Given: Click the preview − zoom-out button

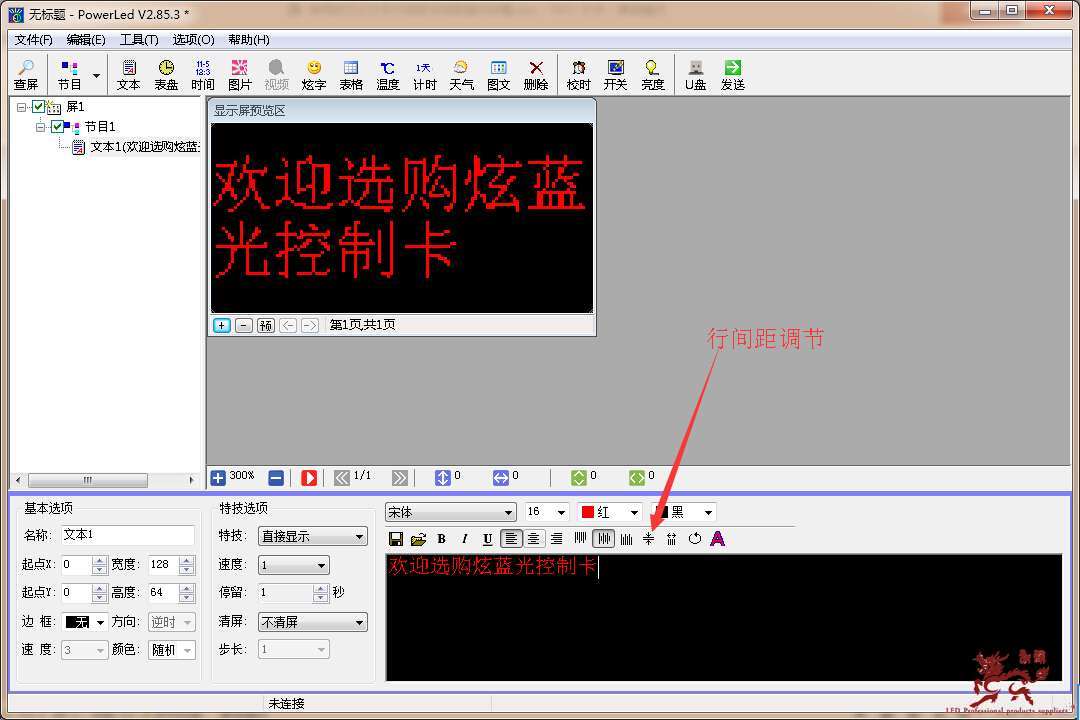Looking at the screenshot, I should coord(244,325).
